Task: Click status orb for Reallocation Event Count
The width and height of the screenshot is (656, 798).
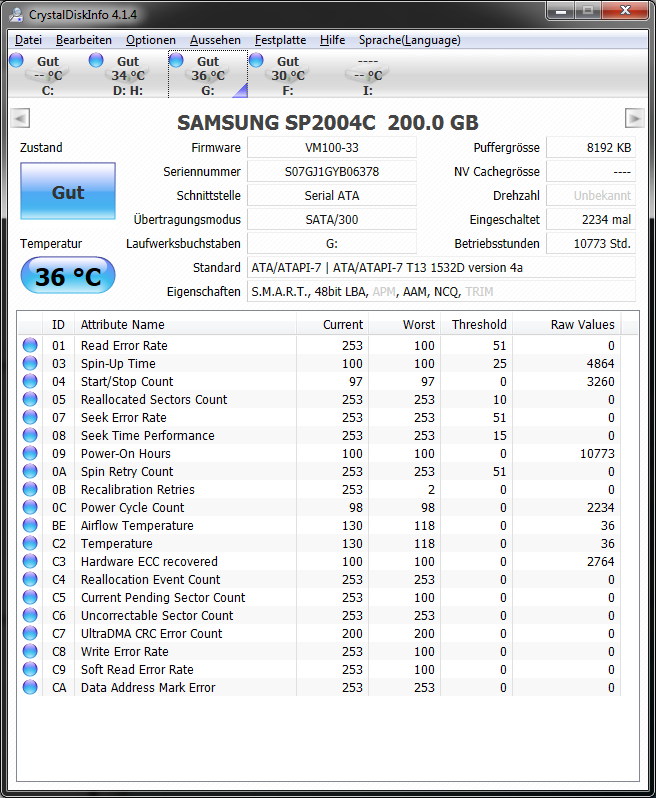Action: tap(30, 579)
